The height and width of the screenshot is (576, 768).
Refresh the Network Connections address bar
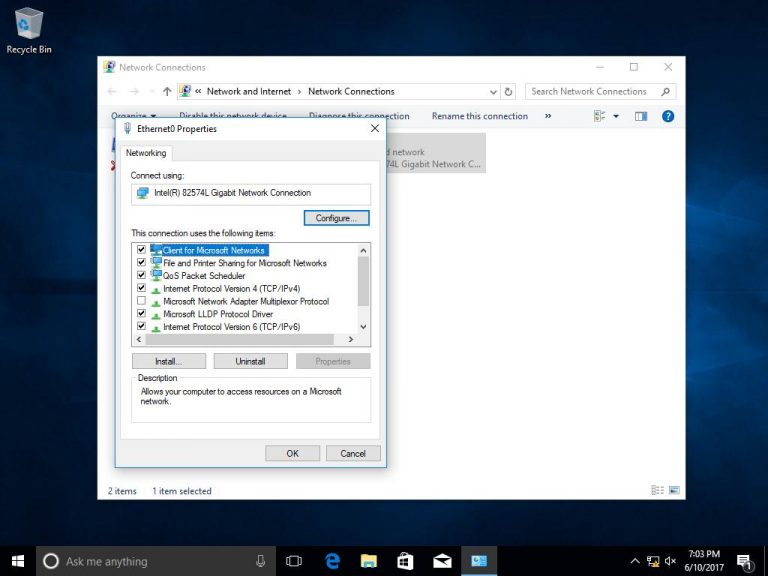pyautogui.click(x=508, y=92)
